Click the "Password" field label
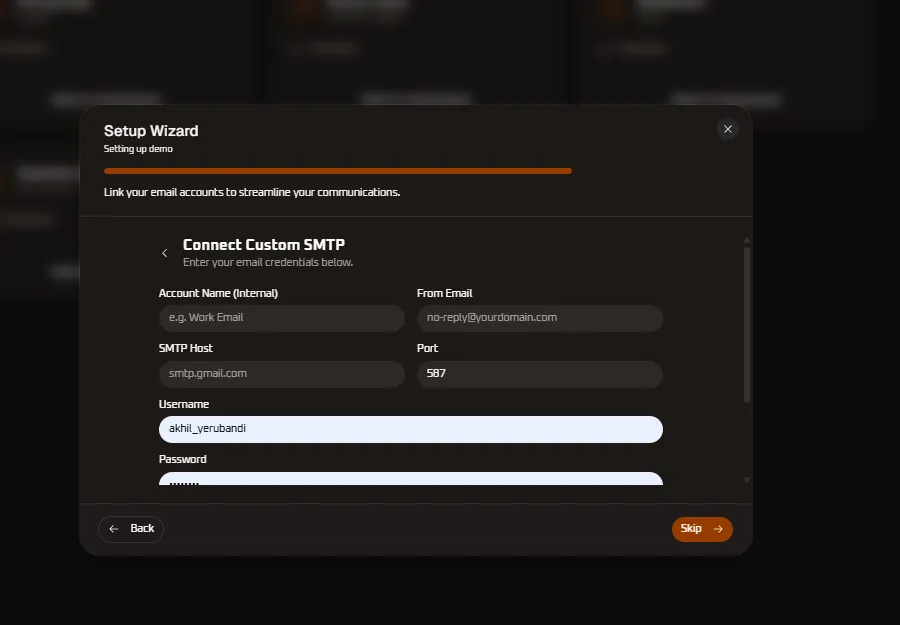This screenshot has height=625, width=900. (183, 459)
